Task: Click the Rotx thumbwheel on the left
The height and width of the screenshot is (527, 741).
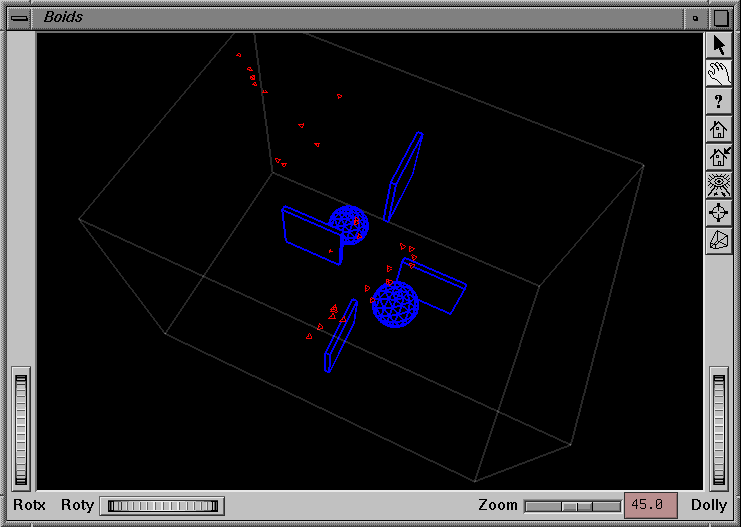Action: click(21, 430)
